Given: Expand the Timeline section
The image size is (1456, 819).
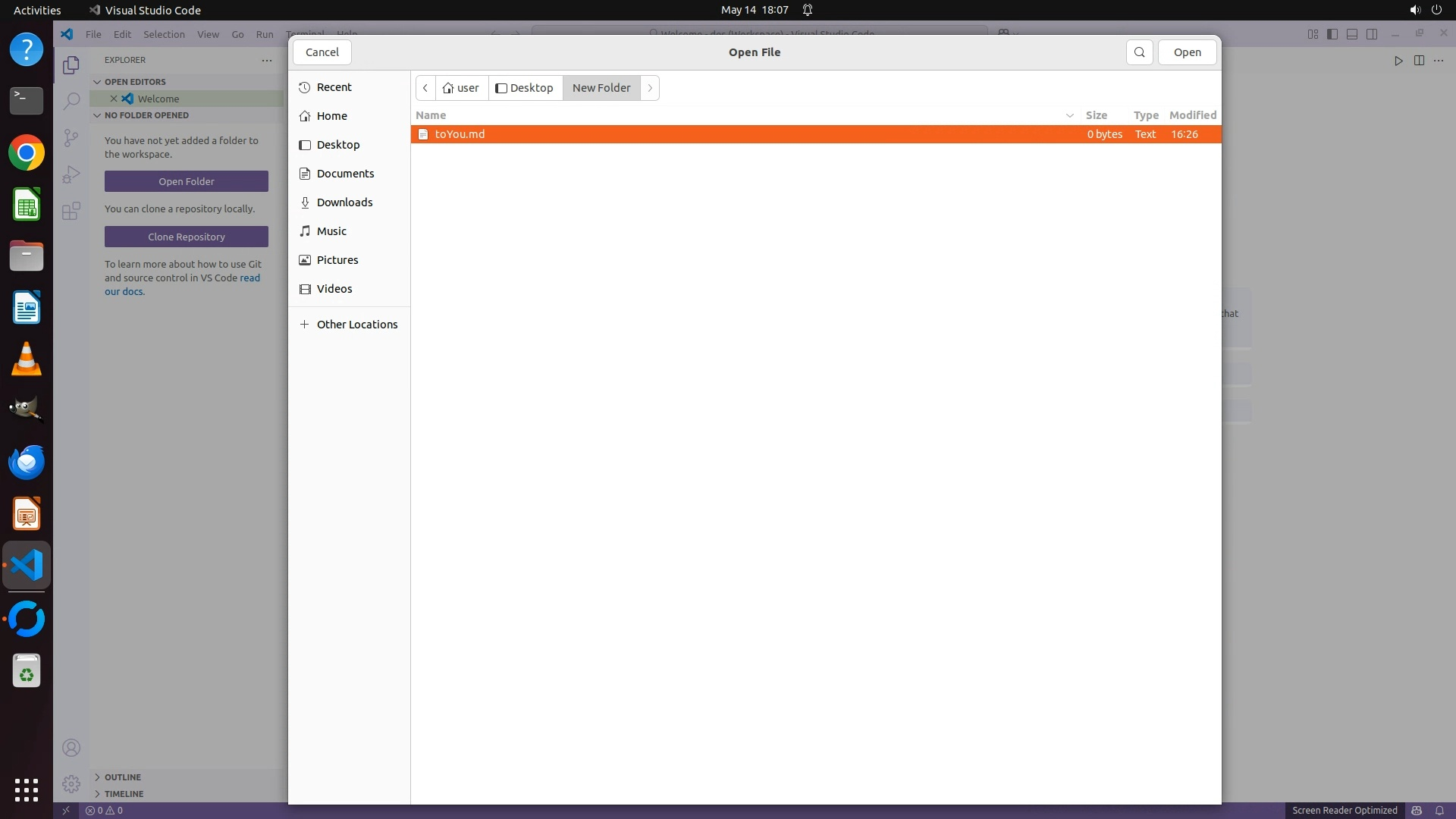Looking at the screenshot, I should pyautogui.click(x=124, y=794).
